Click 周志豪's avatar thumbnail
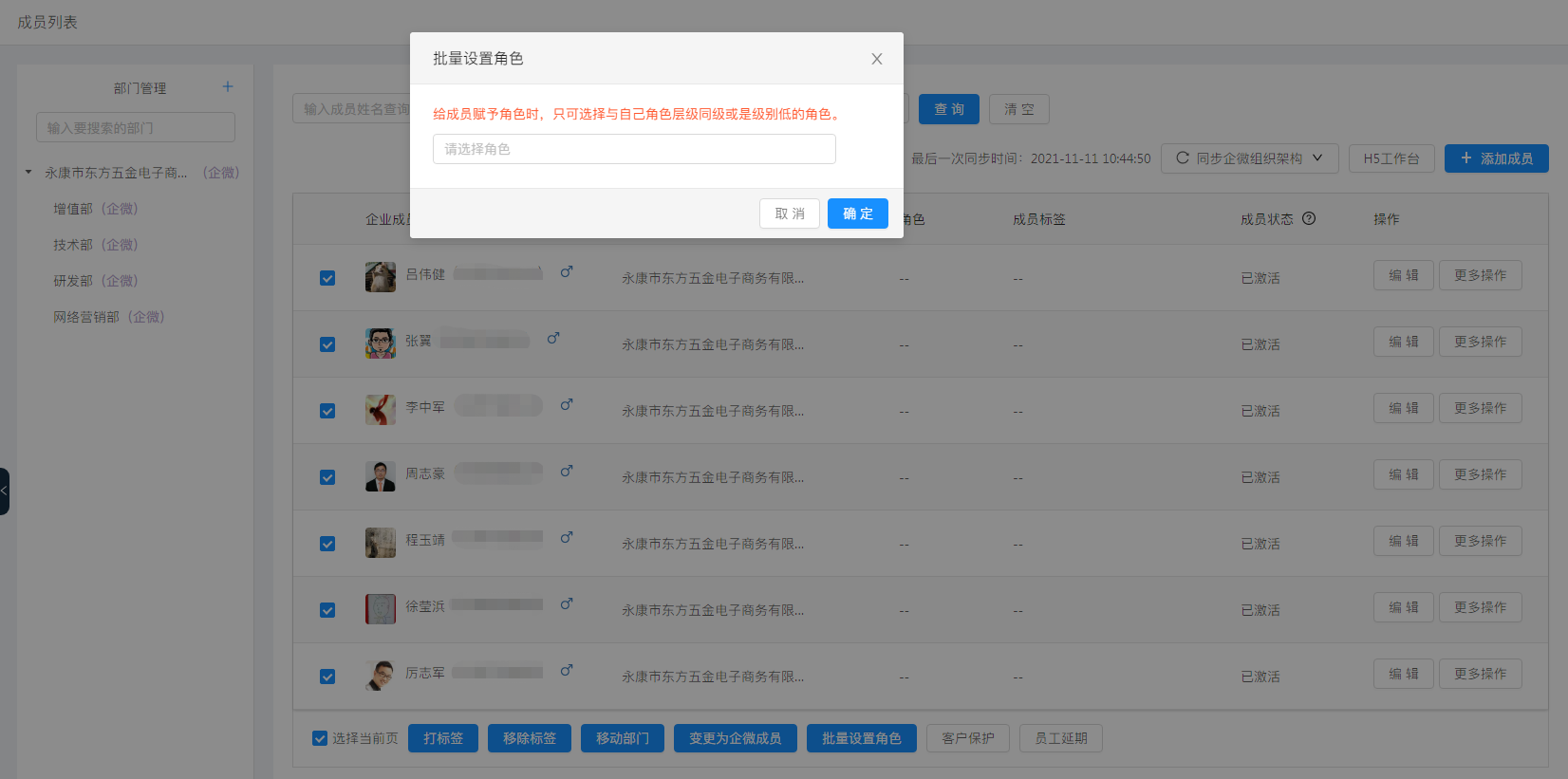This screenshot has width=1568, height=779. coord(381,476)
